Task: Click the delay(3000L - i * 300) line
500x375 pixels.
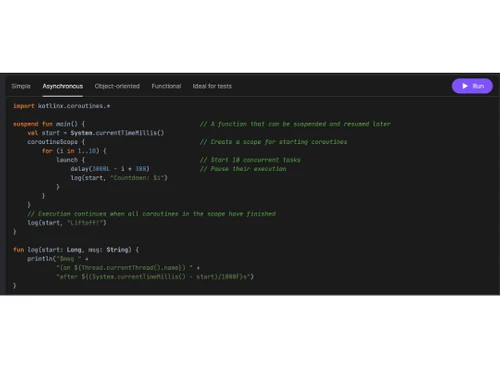Action: coord(110,169)
